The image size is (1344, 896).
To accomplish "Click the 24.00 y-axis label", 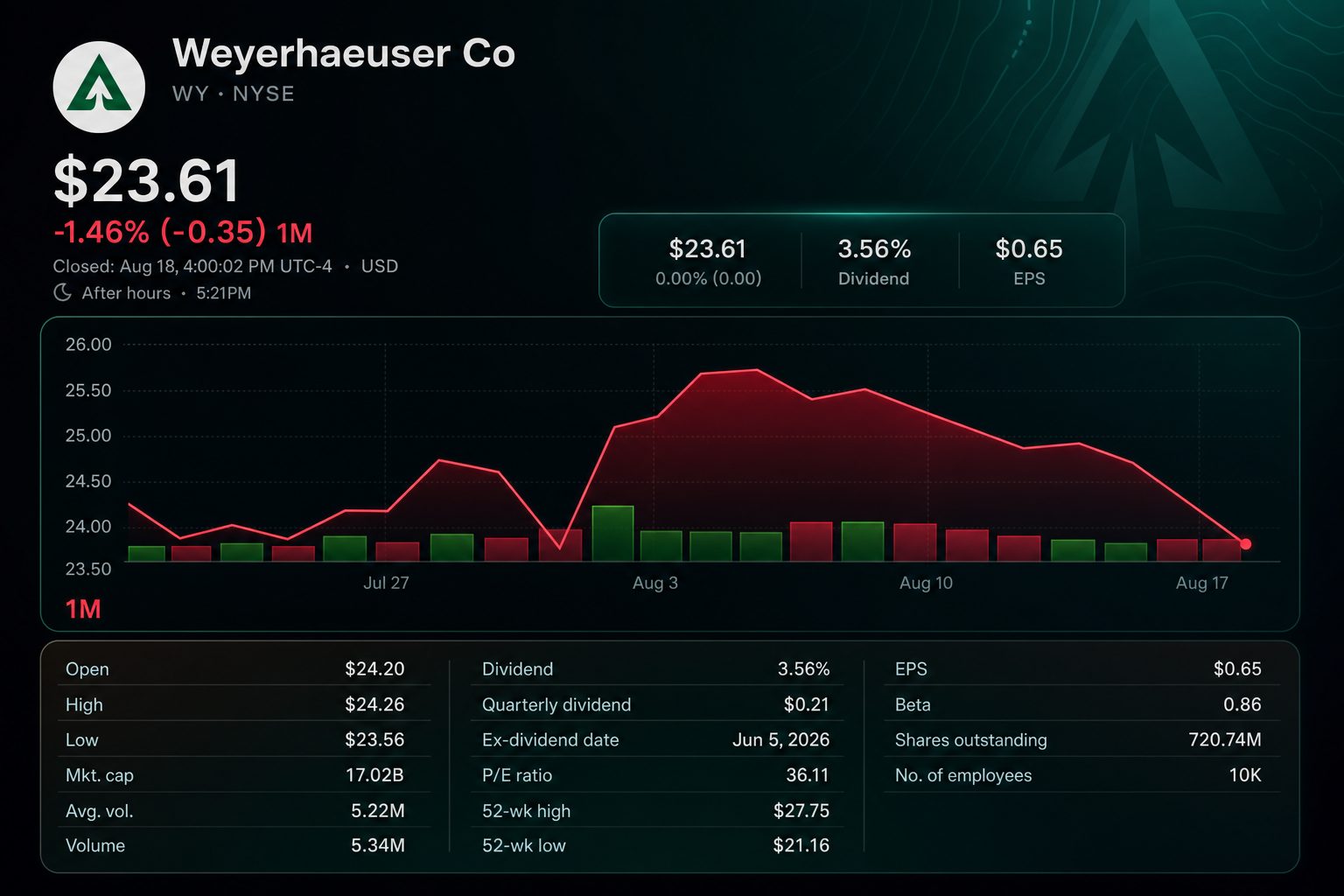I will point(88,527).
